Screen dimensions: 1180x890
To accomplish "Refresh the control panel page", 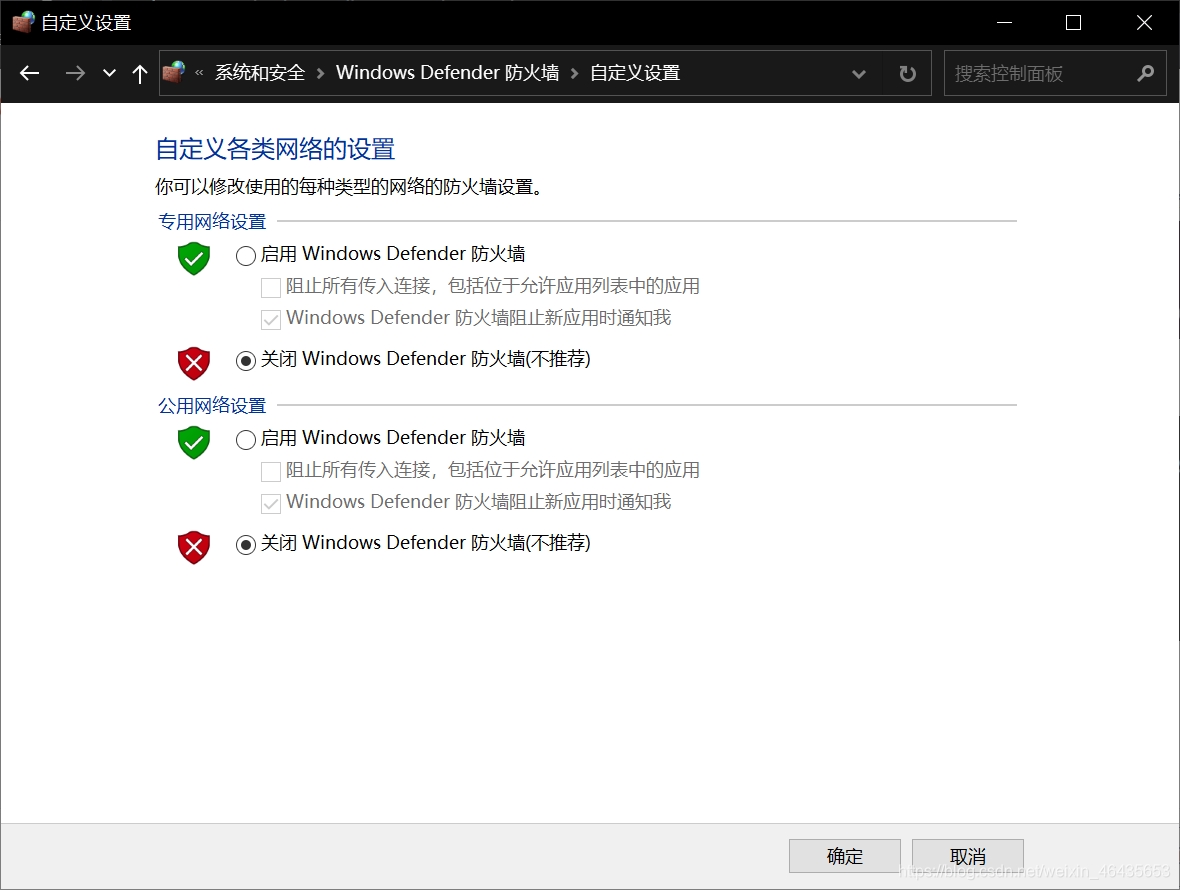I will point(908,74).
